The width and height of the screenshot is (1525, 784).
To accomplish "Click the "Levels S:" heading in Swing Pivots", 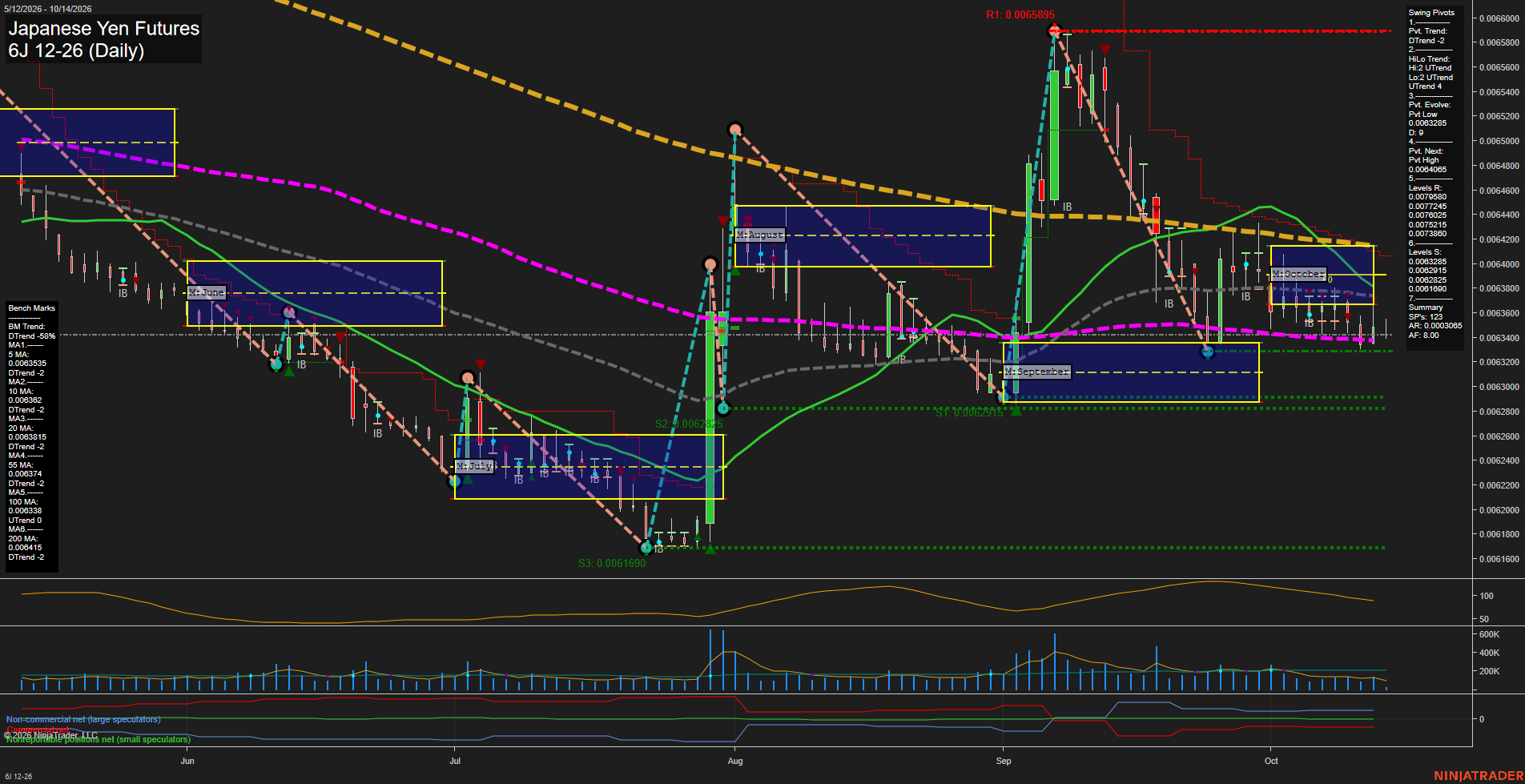I will click(1425, 252).
